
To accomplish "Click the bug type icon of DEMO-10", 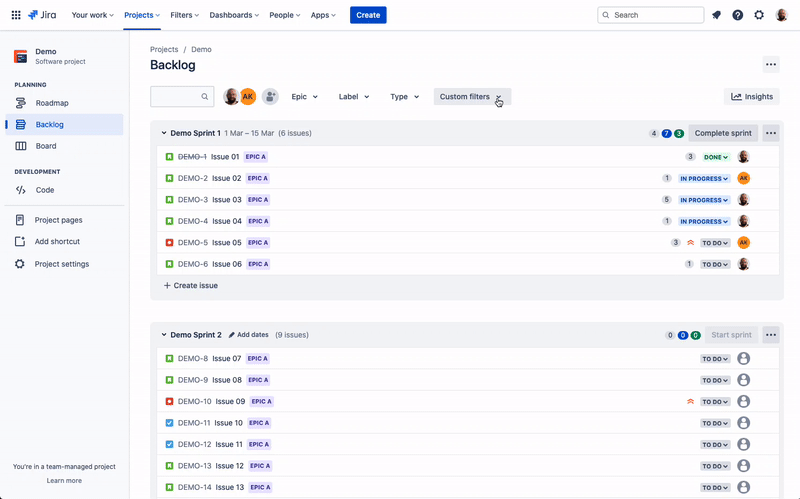I will click(169, 402).
